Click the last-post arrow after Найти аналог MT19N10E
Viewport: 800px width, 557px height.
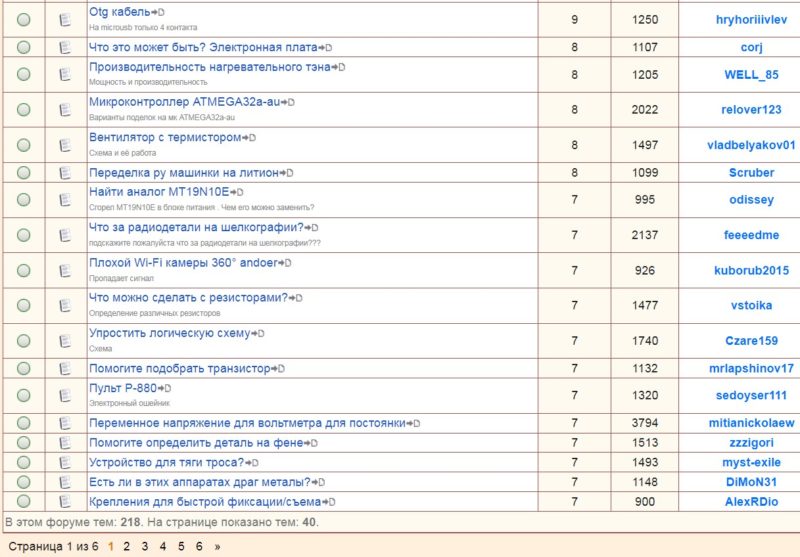[x=236, y=192]
